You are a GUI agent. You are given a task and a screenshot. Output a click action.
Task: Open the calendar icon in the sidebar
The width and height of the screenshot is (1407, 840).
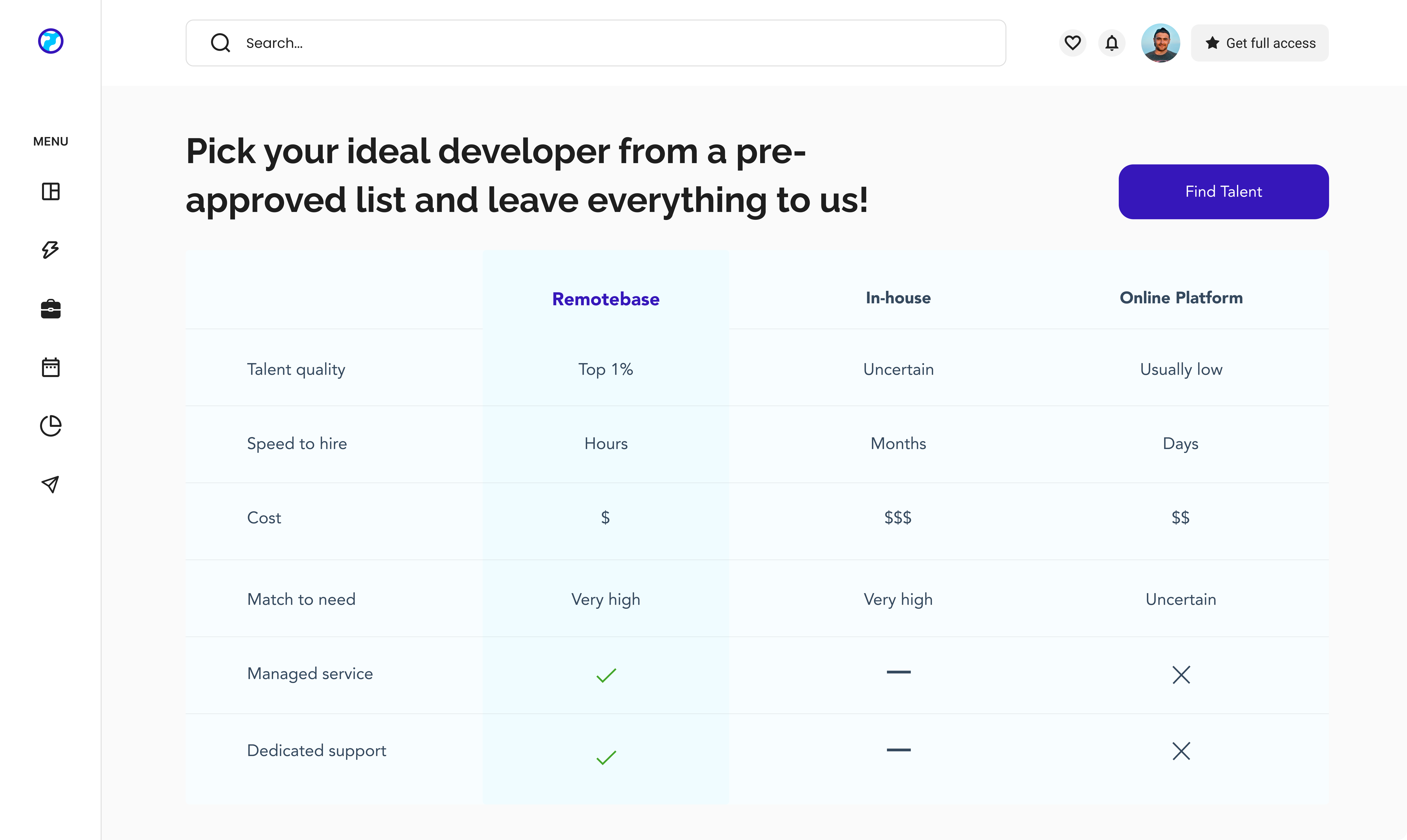coord(50,367)
